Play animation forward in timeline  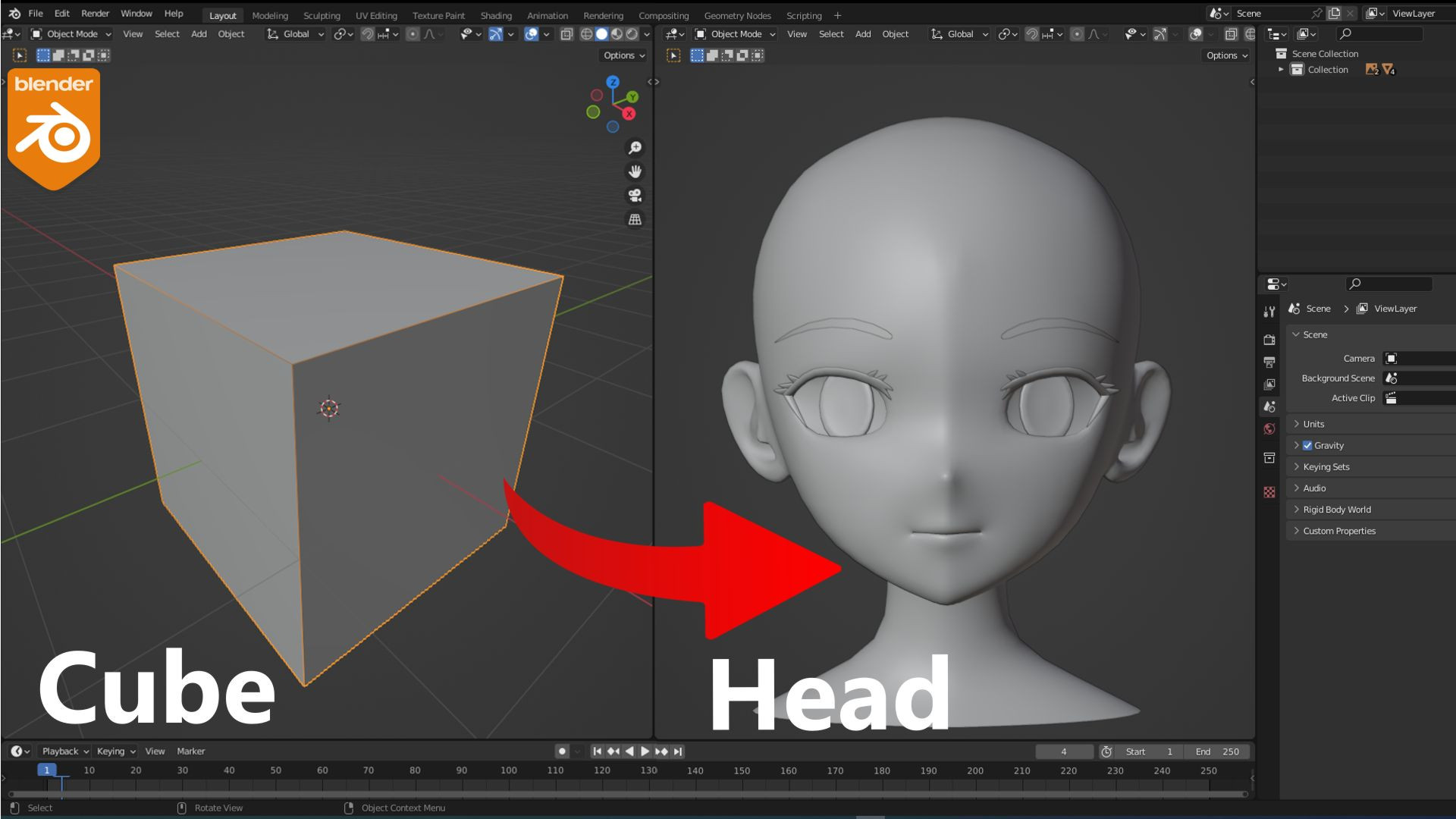(645, 752)
